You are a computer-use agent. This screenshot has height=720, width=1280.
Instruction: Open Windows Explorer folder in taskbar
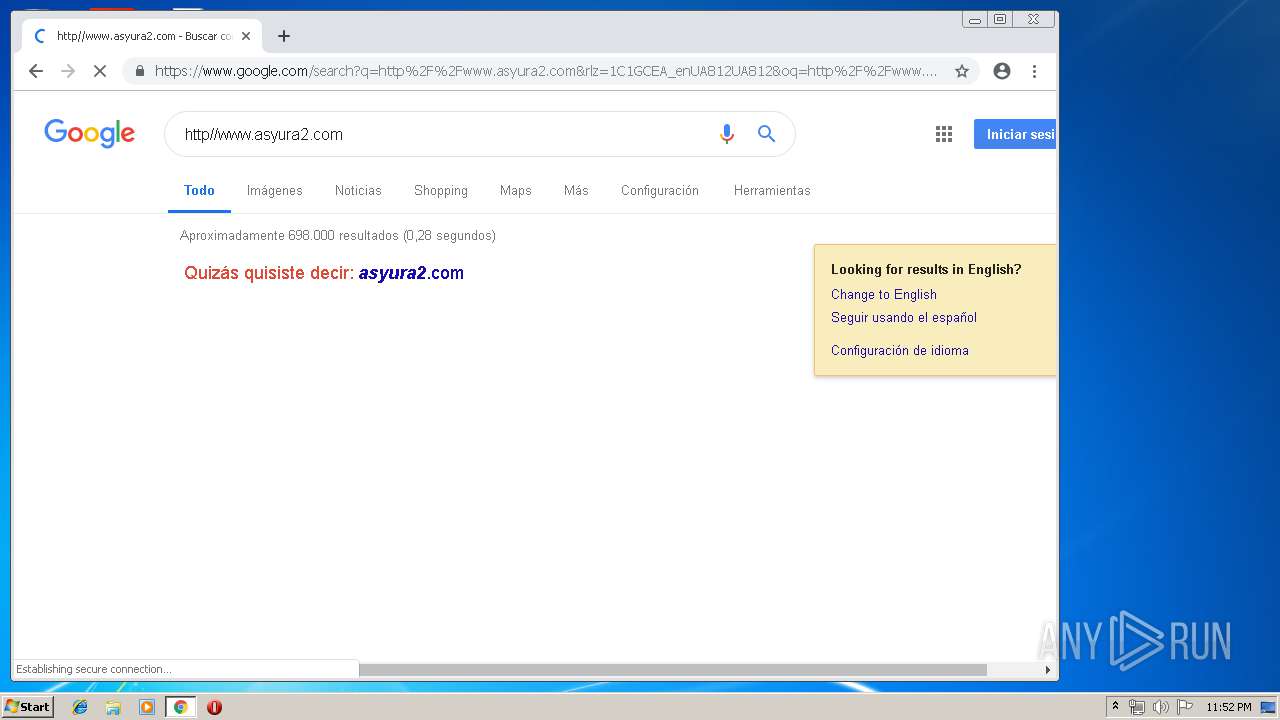(x=113, y=707)
